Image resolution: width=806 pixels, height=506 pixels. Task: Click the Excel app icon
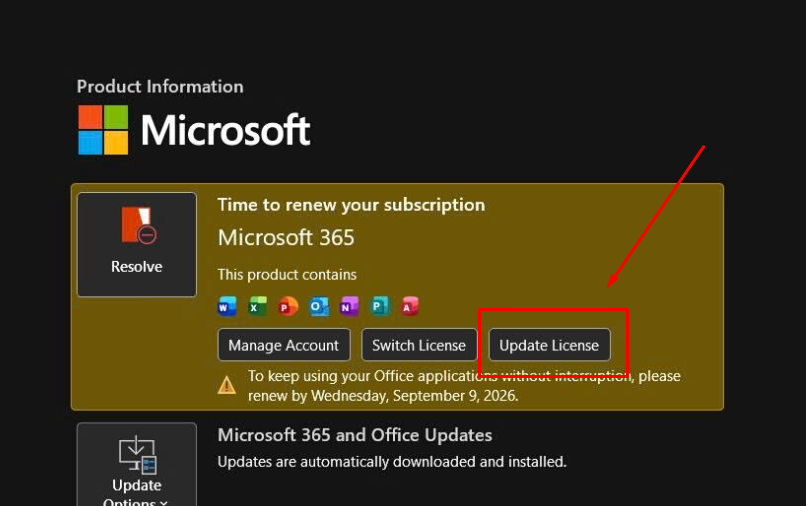(x=257, y=306)
